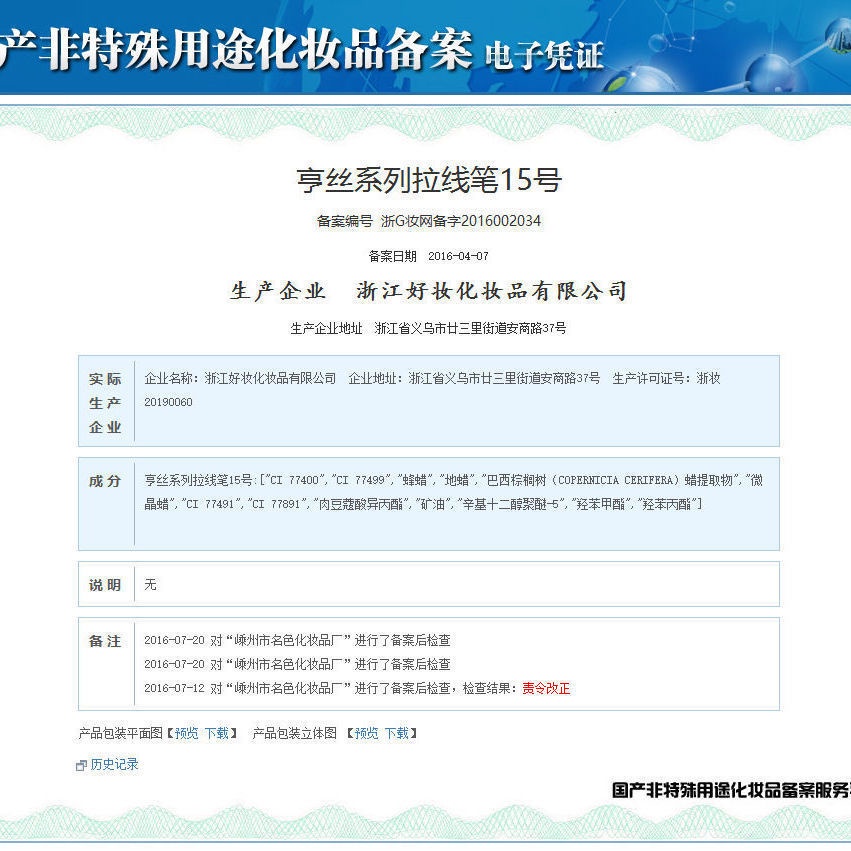Click the filing date 2016-04-07

point(458,256)
